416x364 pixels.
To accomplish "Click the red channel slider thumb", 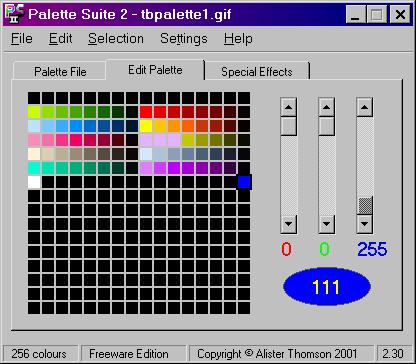I will click(289, 126).
